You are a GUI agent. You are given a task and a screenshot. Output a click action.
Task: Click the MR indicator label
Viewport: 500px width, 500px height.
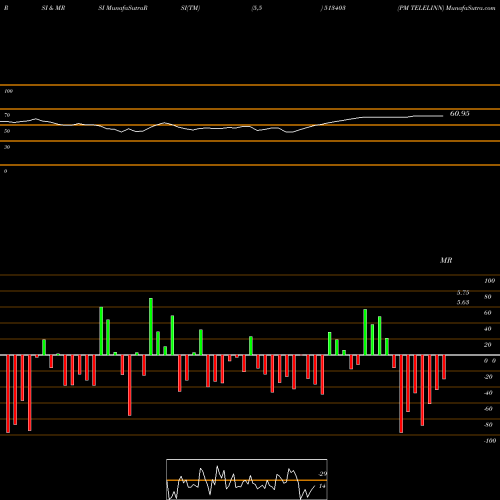446,260
